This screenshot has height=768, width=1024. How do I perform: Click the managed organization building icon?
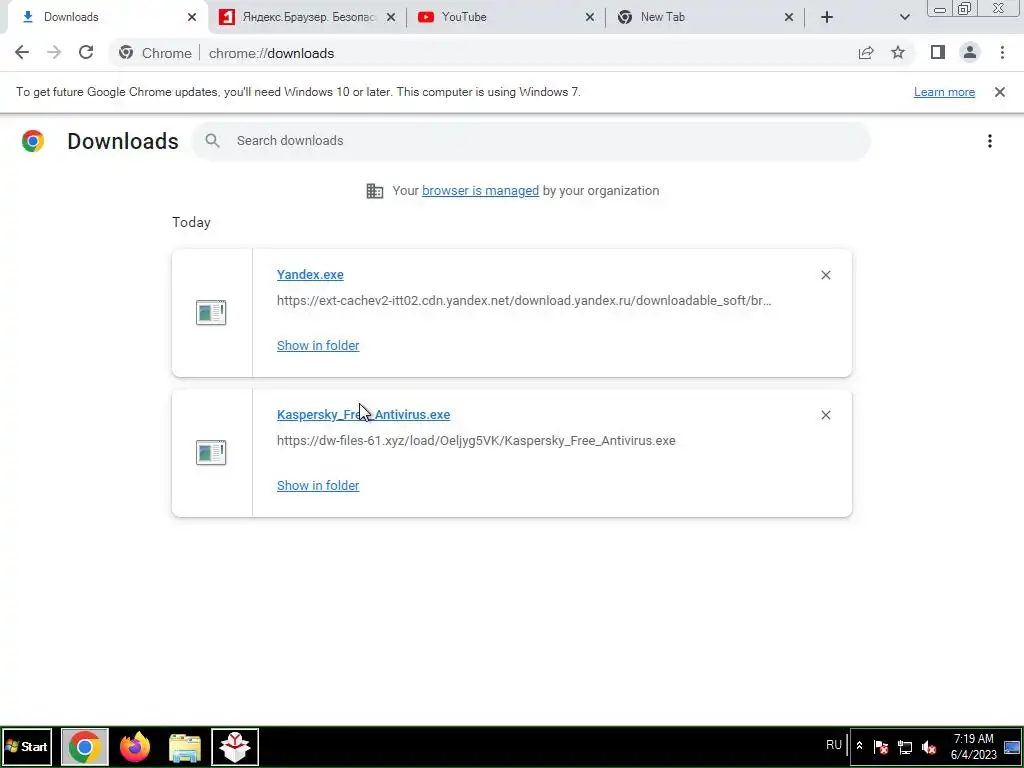point(375,191)
